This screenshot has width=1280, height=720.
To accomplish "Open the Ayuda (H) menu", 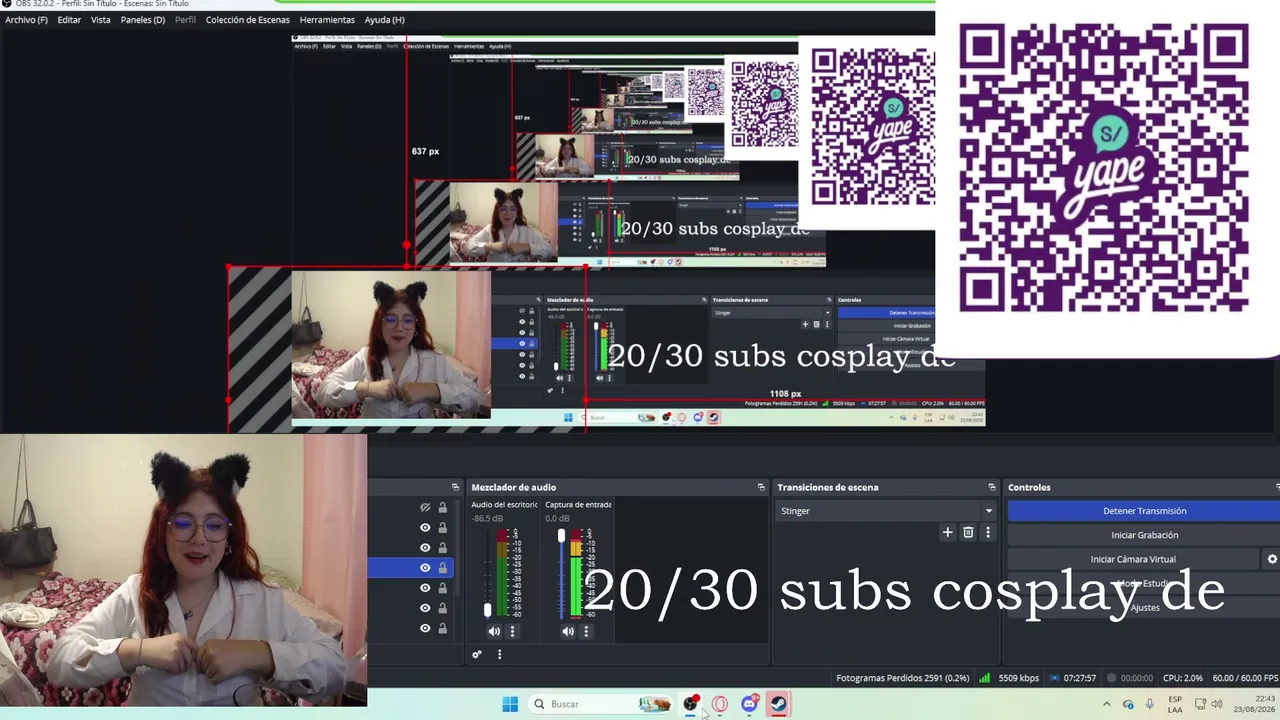I will (x=385, y=20).
